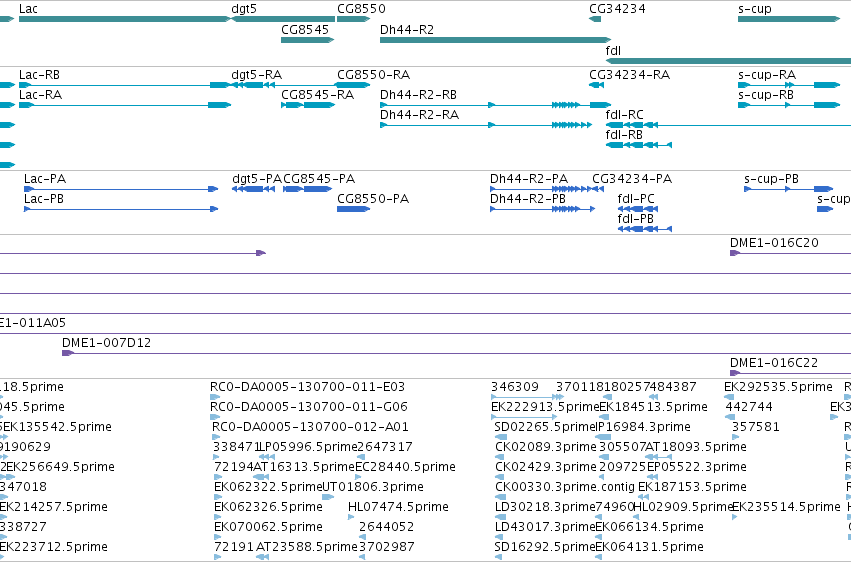Select the 'dgt5' gene label

click(x=244, y=9)
